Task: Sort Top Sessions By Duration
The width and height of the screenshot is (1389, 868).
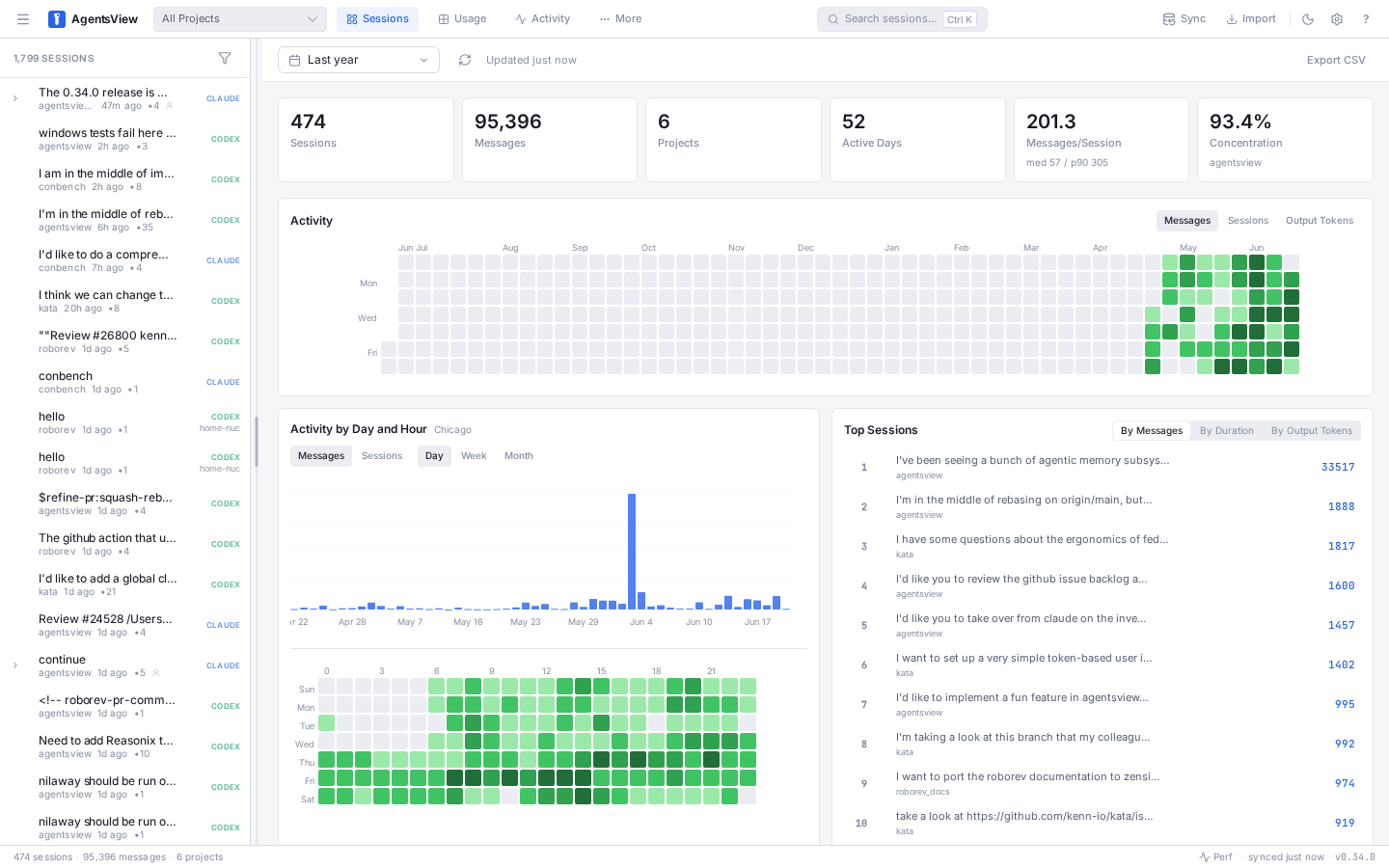Action: pos(1227,431)
